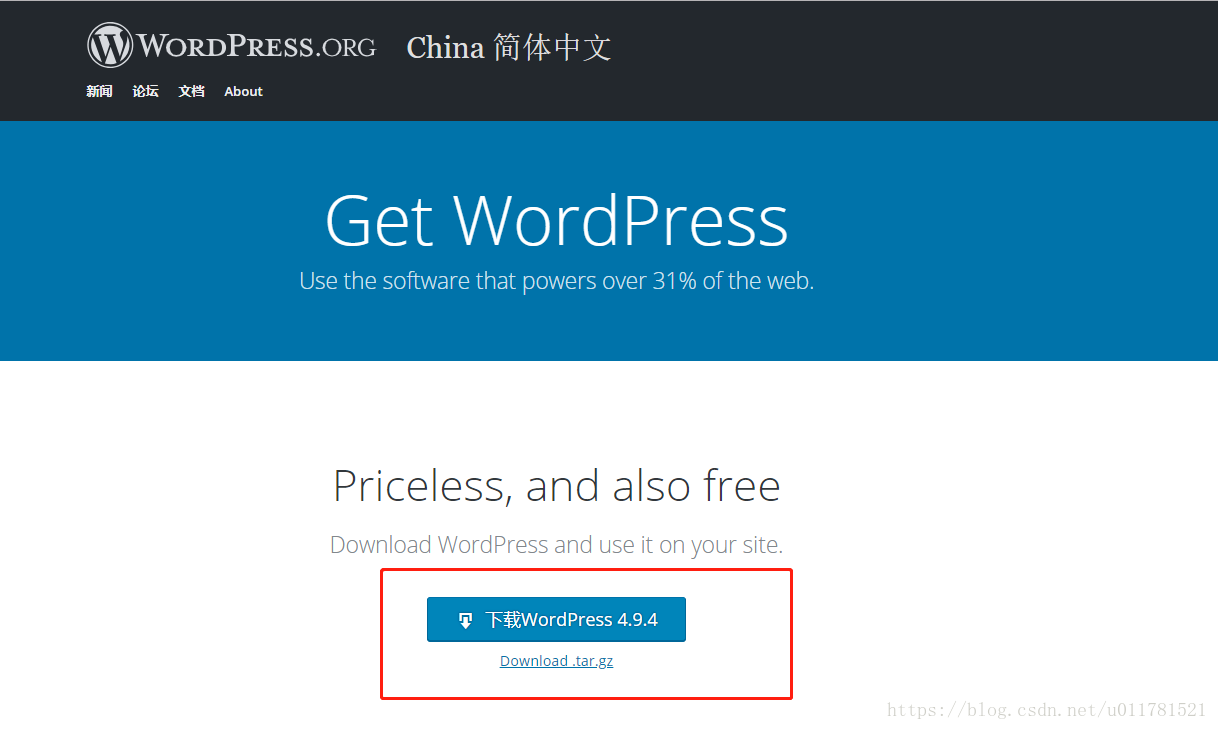Click the WordPress.org wordmark text
The height and width of the screenshot is (730, 1218).
pos(256,46)
